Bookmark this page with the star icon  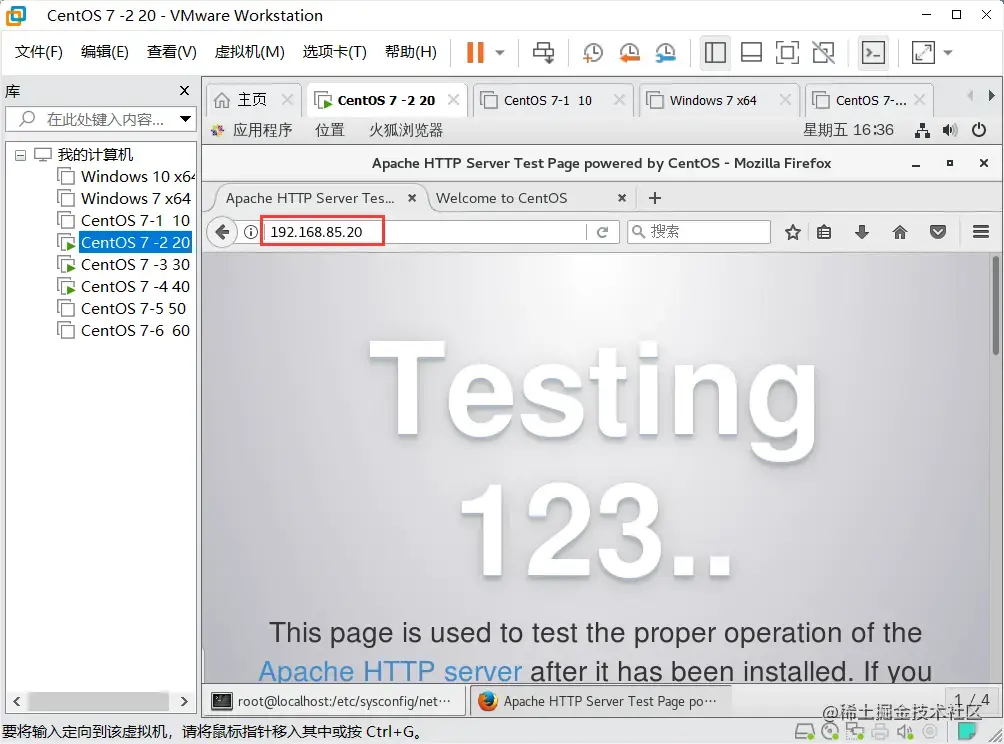[x=793, y=232]
